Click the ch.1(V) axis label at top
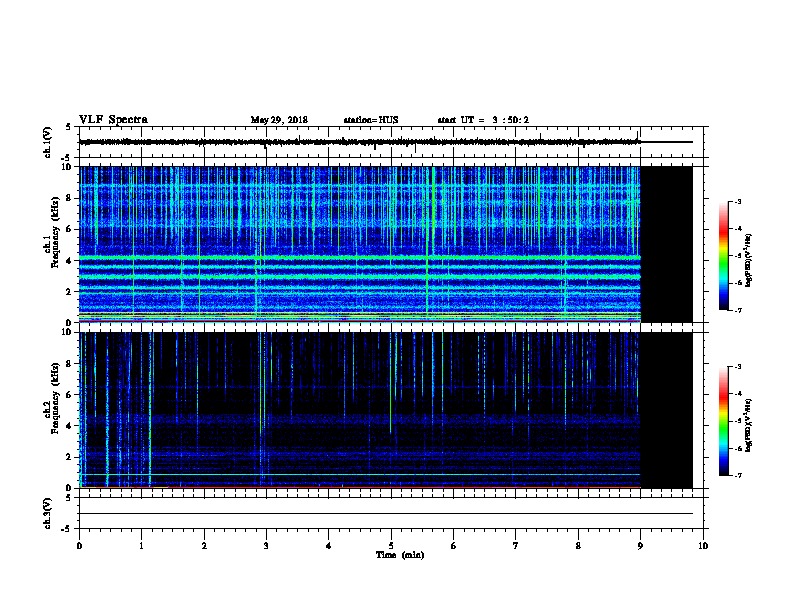792x612 pixels. coord(47,142)
